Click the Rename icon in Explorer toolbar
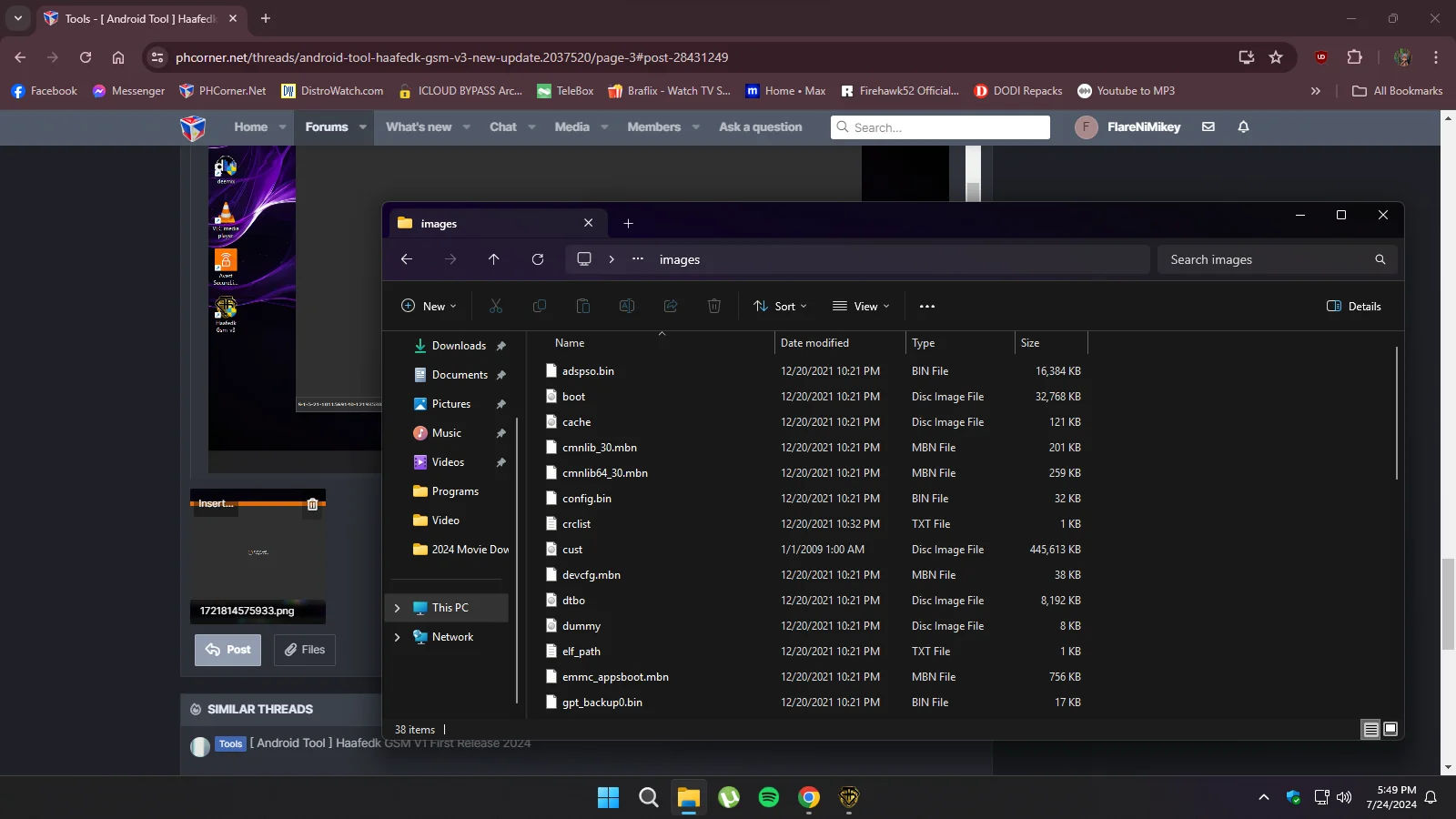The image size is (1456, 819). (x=627, y=307)
